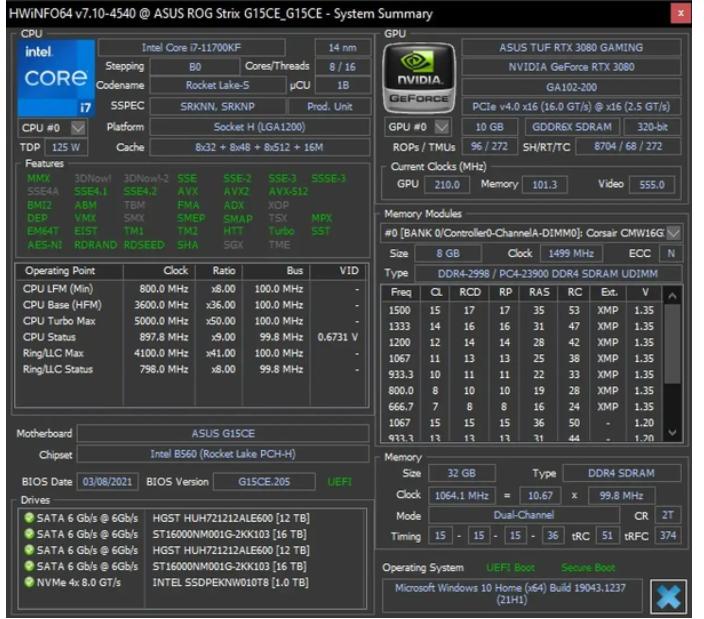Click the GA102-200 GPU chip field

coord(571,87)
